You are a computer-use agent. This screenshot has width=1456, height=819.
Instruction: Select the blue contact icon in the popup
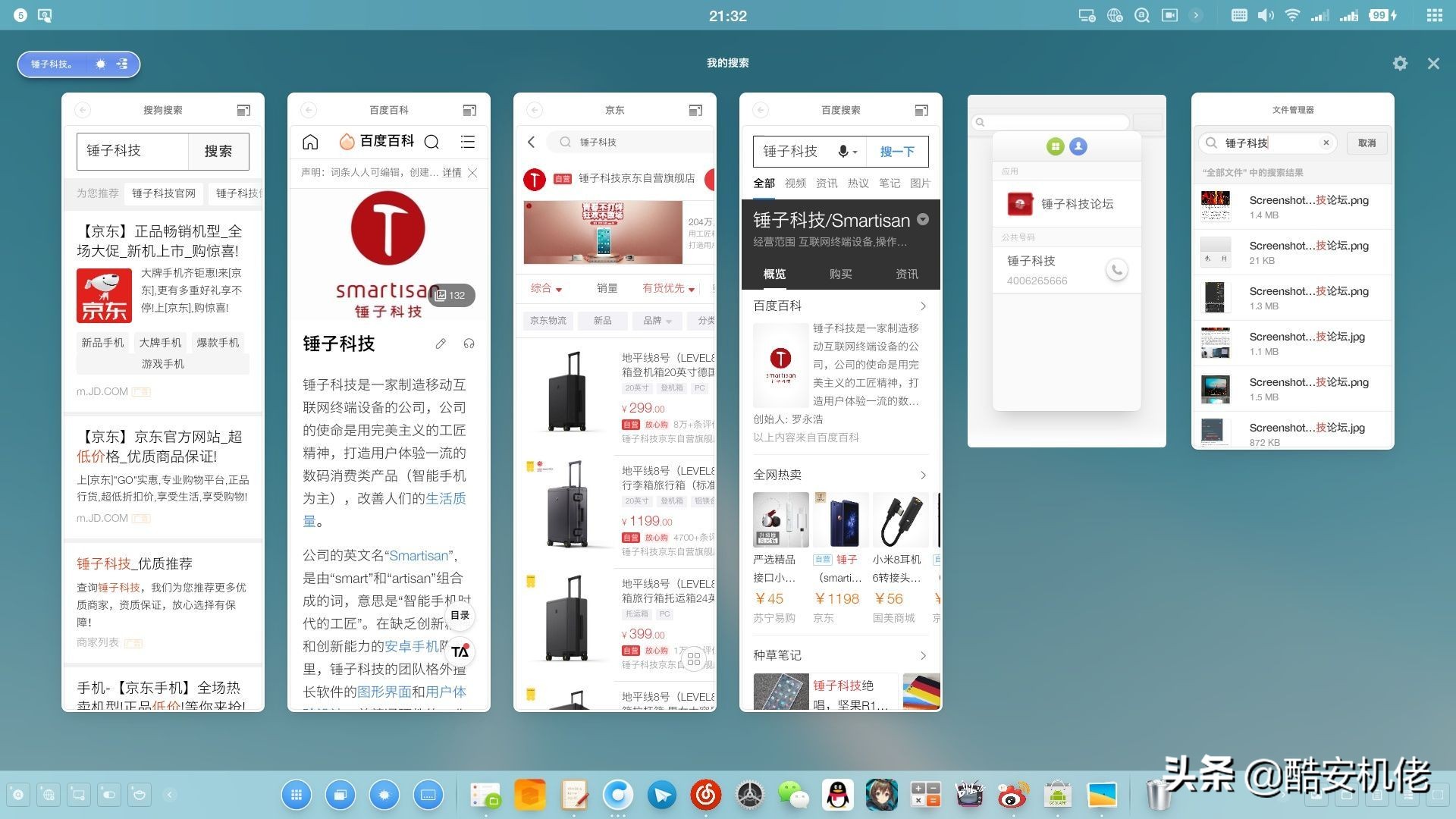(1079, 146)
